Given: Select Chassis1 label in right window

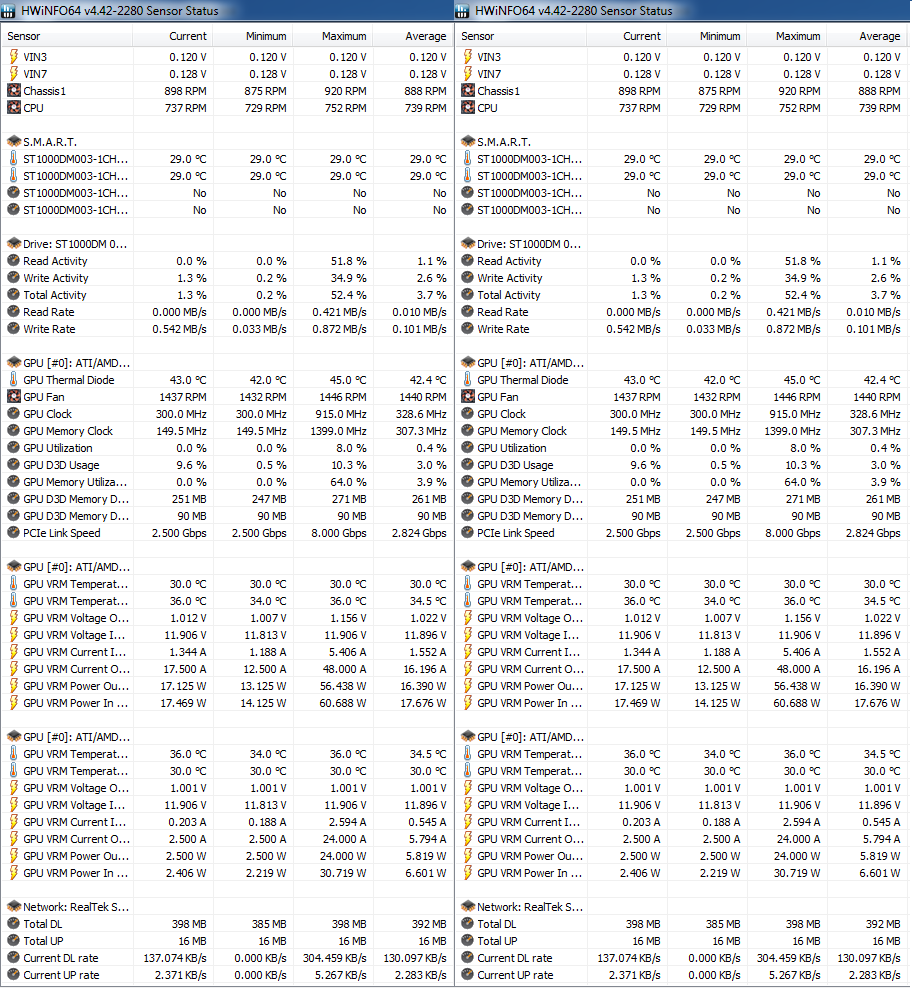Looking at the screenshot, I should click(499, 91).
